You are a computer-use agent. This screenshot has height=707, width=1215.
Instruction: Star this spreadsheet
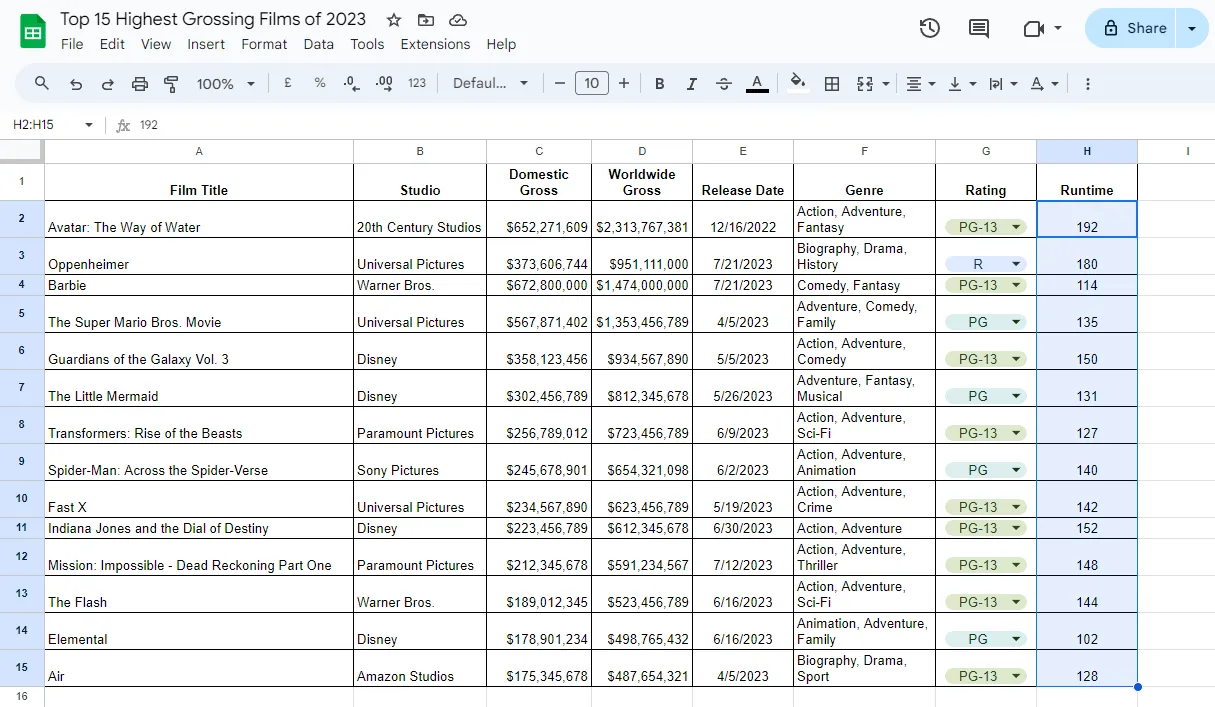click(394, 20)
